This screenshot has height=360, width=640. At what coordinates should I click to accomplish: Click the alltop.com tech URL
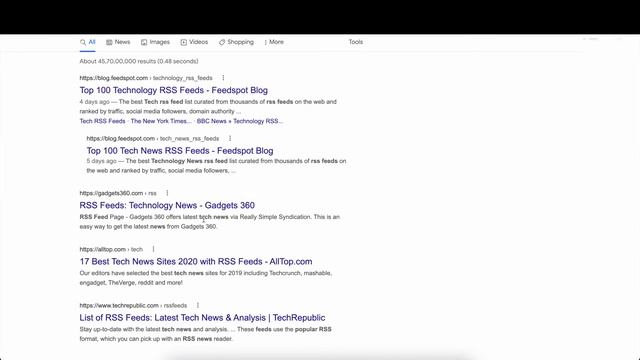pyautogui.click(x=111, y=249)
